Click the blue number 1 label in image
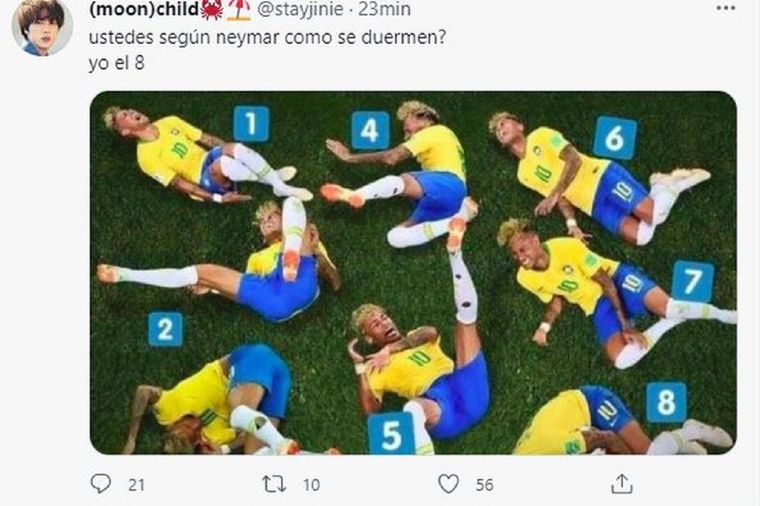The height and width of the screenshot is (506, 760). (251, 123)
